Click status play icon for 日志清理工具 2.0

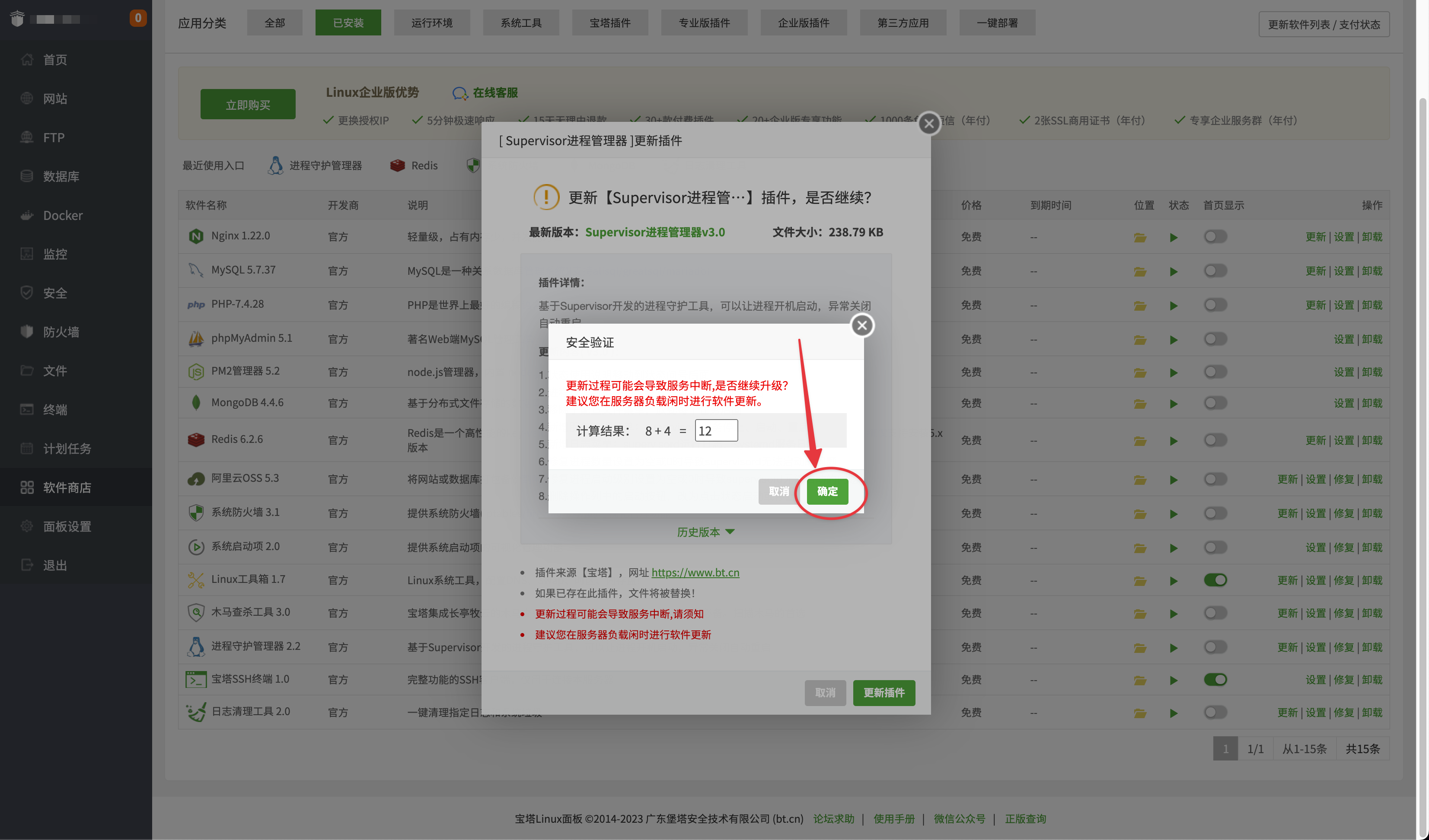1174,713
